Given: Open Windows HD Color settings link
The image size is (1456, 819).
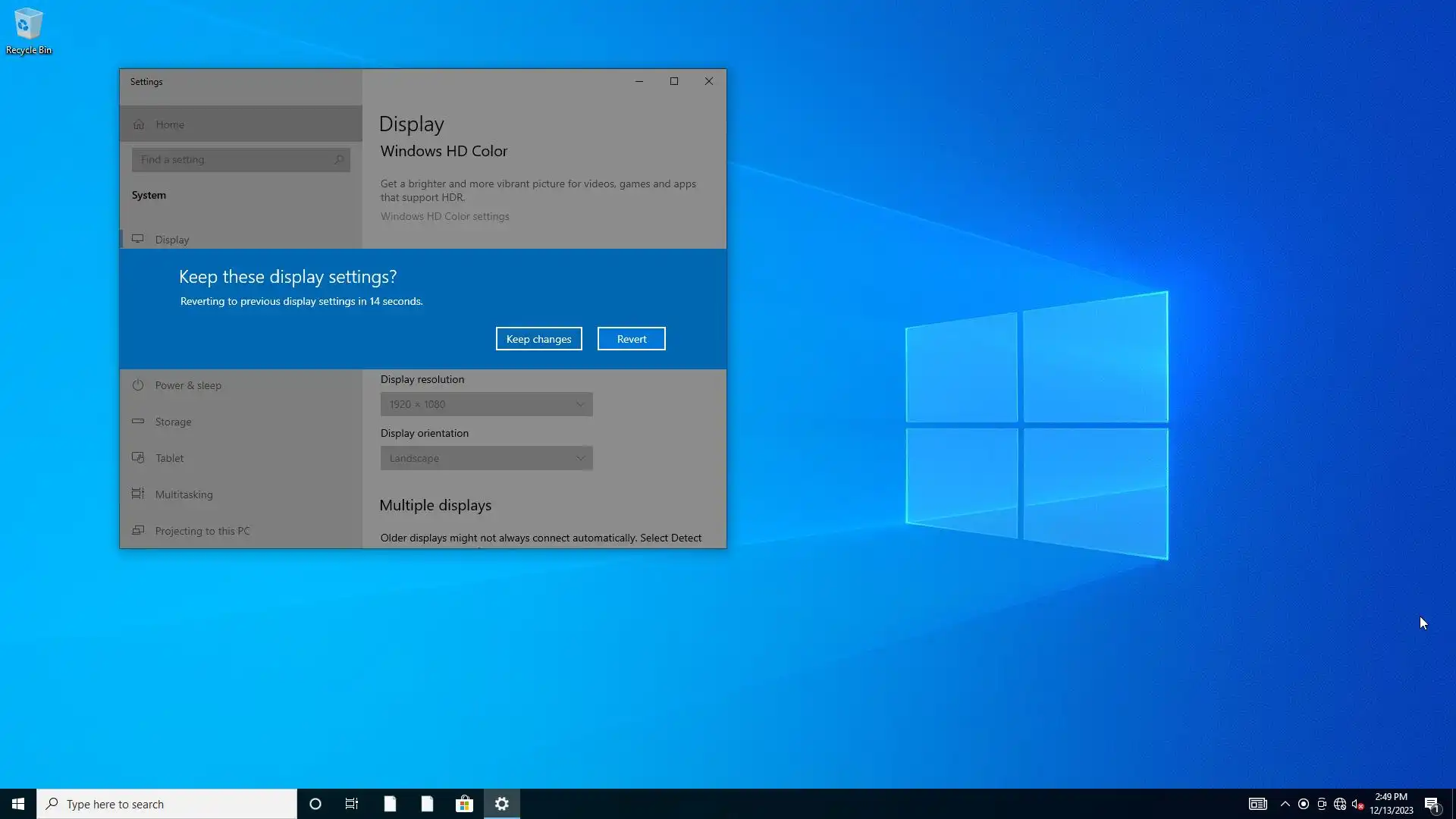Looking at the screenshot, I should (444, 216).
